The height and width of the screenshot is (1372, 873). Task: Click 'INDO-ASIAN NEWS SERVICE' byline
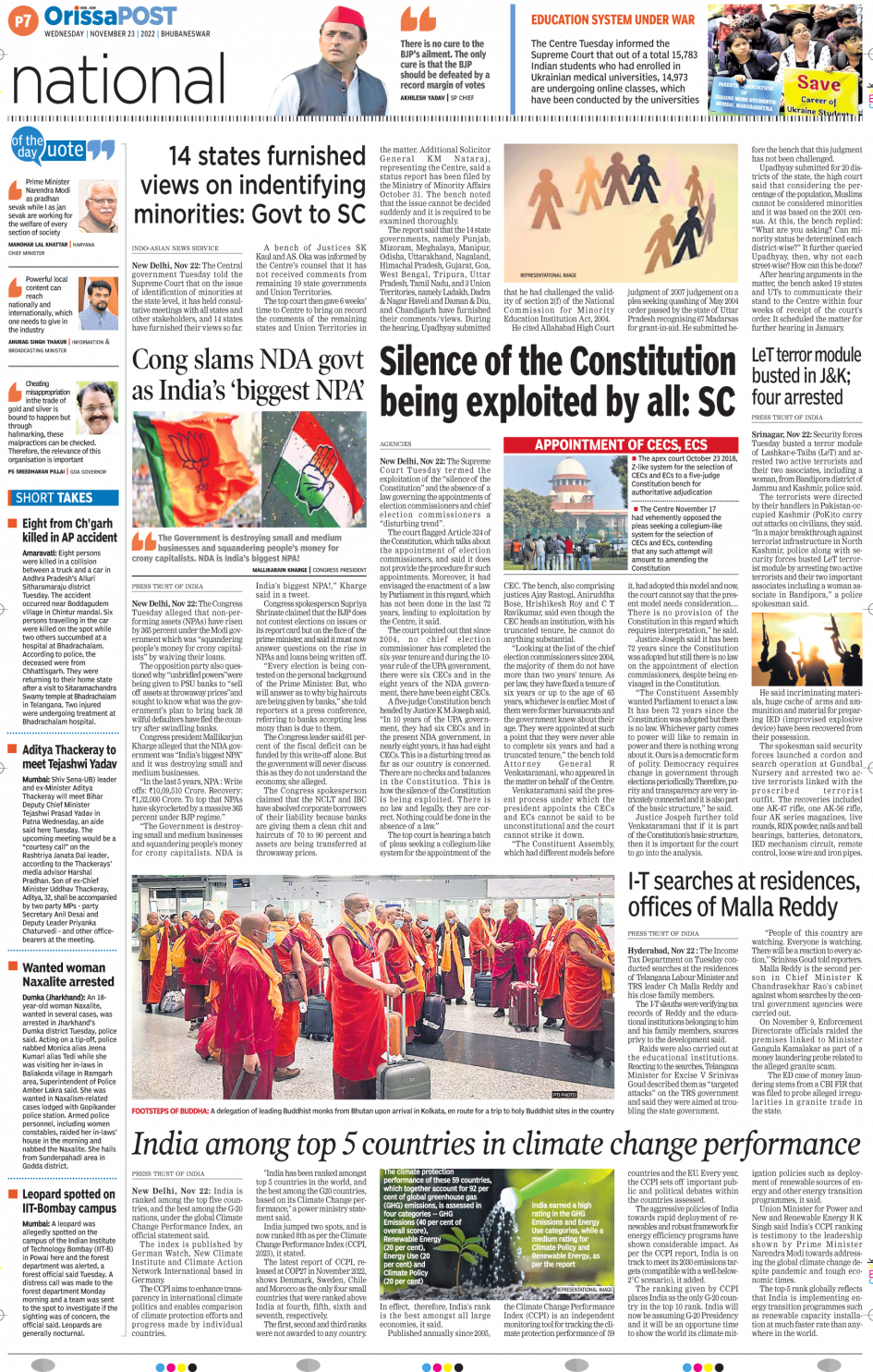[176, 249]
